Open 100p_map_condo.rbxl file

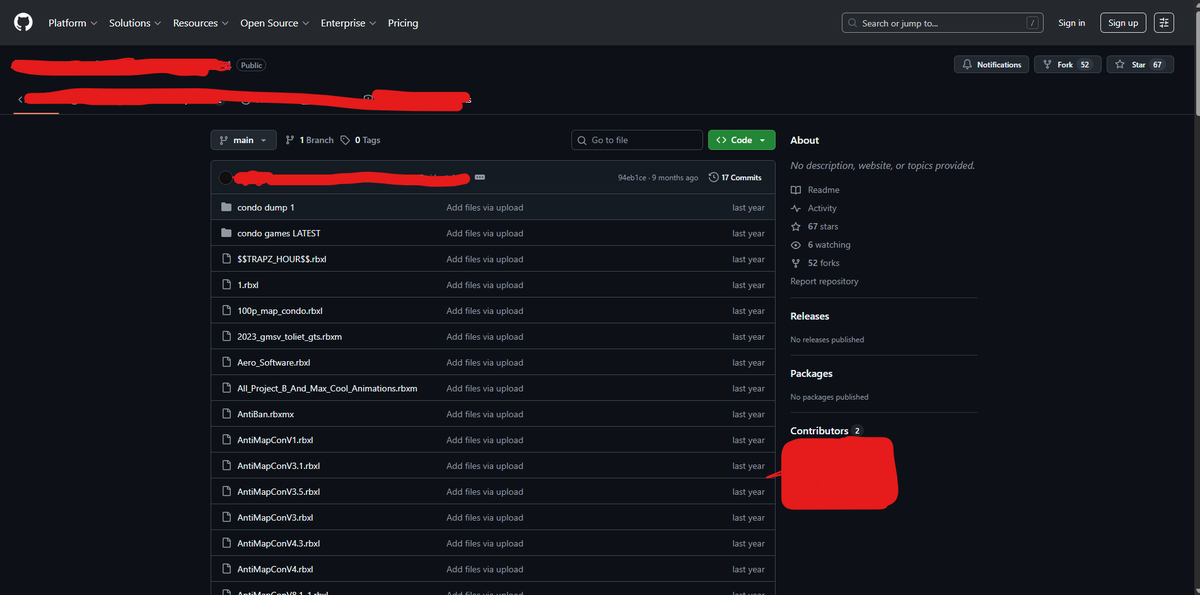coord(280,311)
